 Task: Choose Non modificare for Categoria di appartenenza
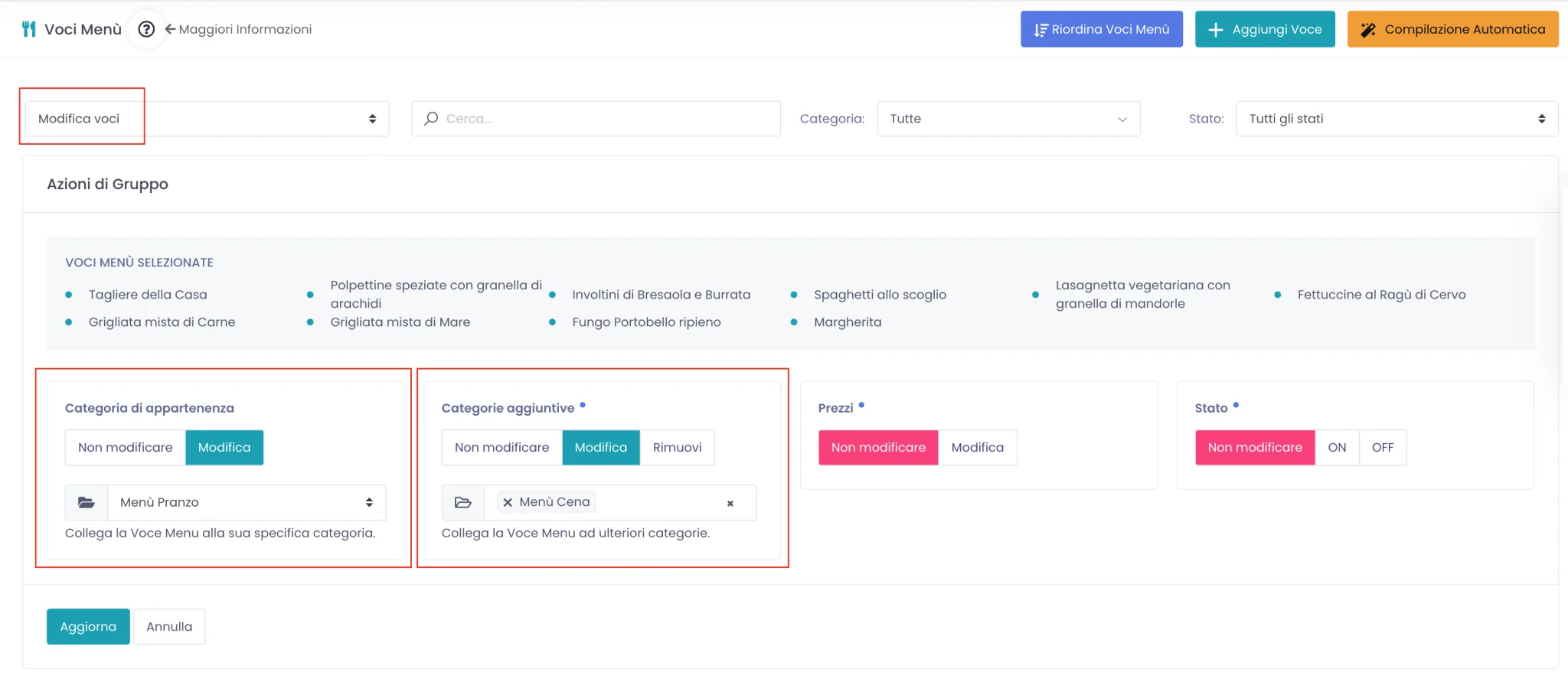click(126, 448)
